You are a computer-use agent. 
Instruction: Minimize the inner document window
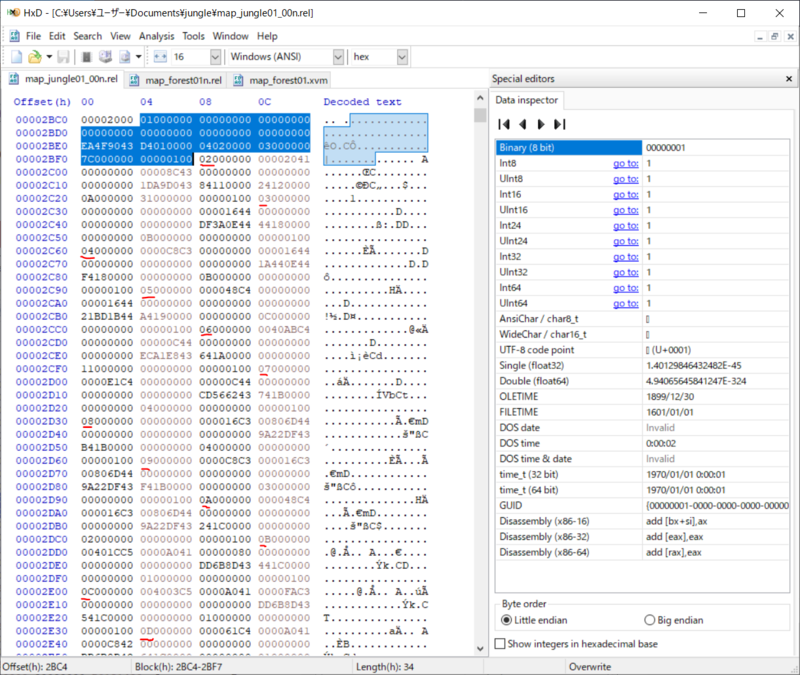(x=760, y=37)
